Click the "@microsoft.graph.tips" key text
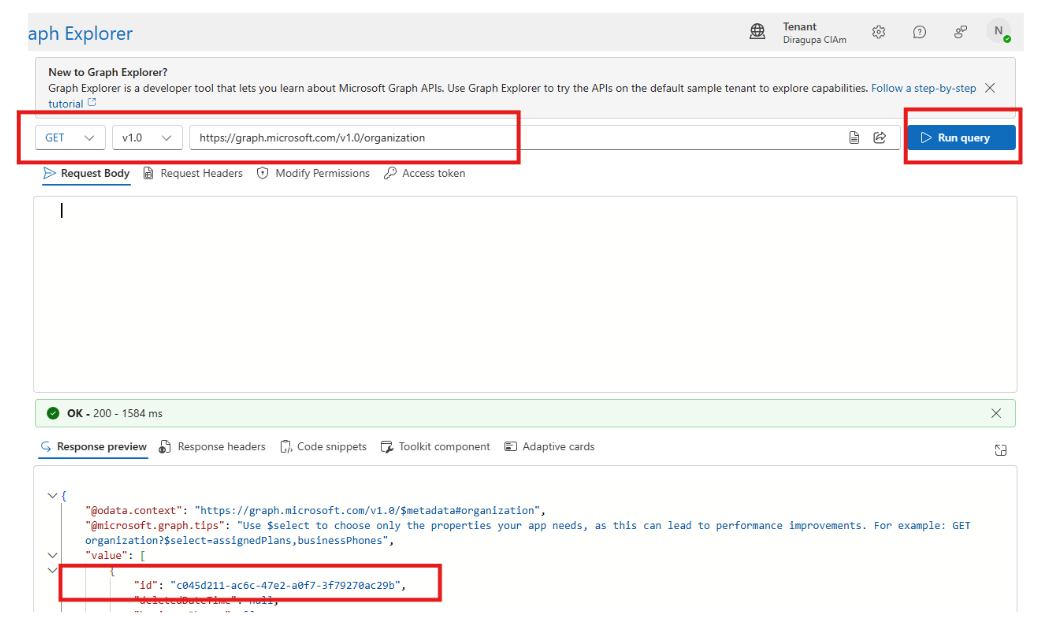This screenshot has height=643, width=1049. point(155,526)
